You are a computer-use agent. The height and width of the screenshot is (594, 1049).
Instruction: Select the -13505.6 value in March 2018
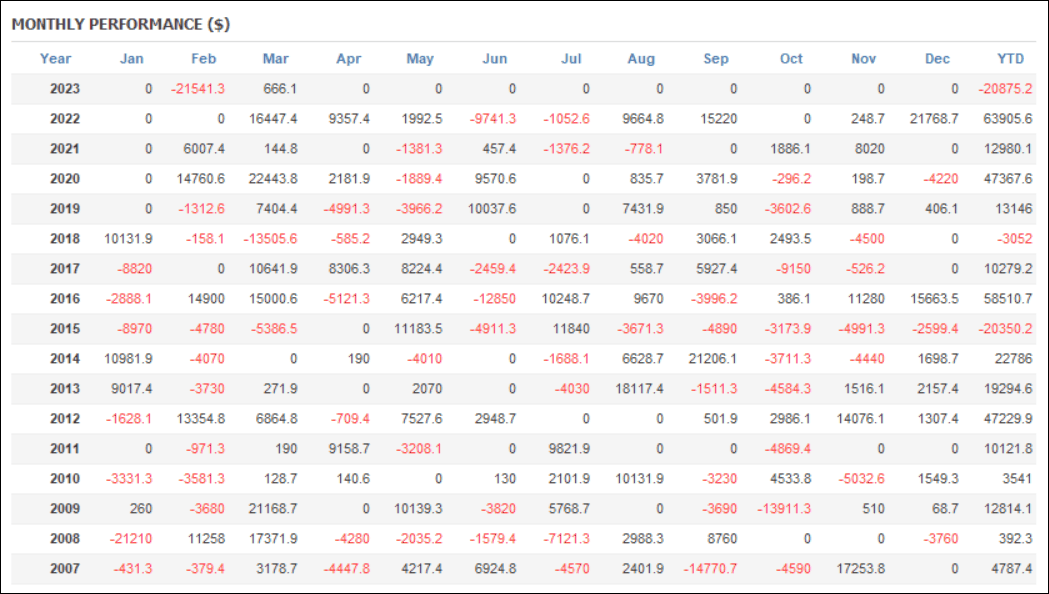click(268, 239)
